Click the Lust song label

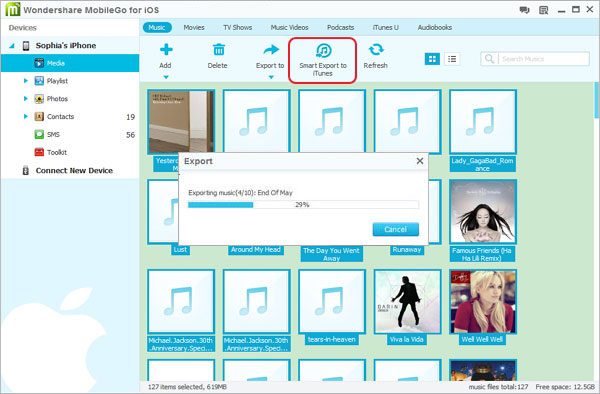coord(180,250)
